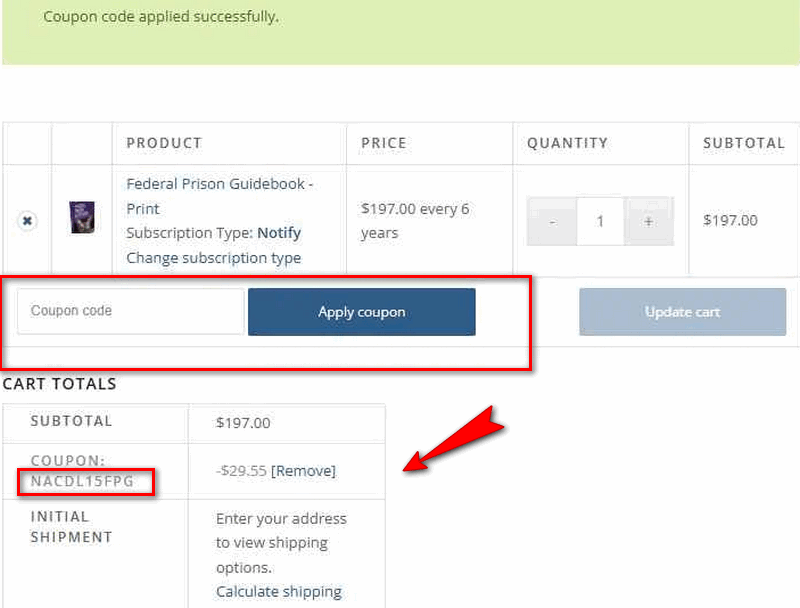Image resolution: width=800 pixels, height=608 pixels.
Task: Click the Federal Prison Guidebook thumbnail image
Action: click(82, 218)
